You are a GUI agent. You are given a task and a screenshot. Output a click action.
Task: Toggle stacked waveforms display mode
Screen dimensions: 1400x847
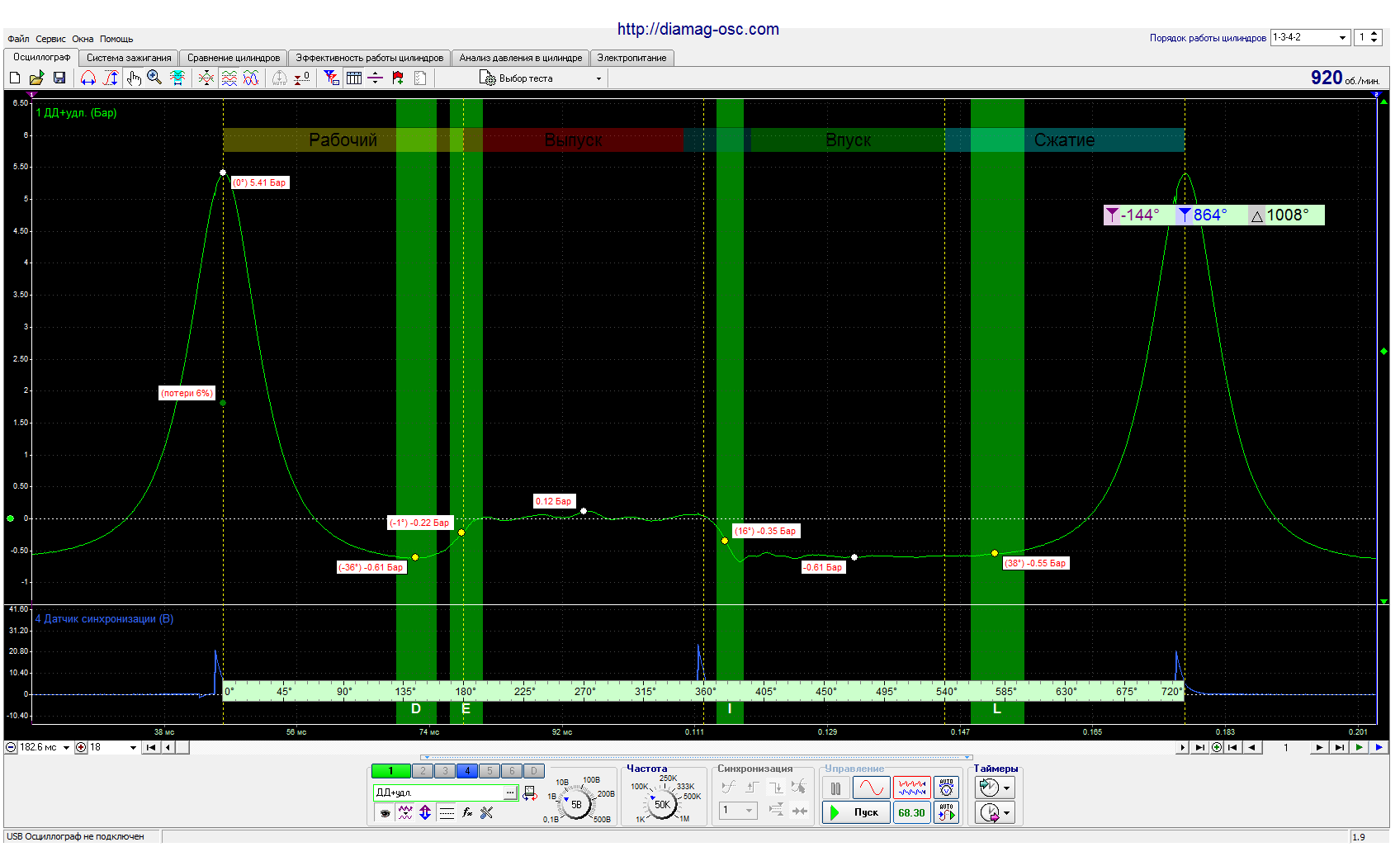[x=229, y=78]
